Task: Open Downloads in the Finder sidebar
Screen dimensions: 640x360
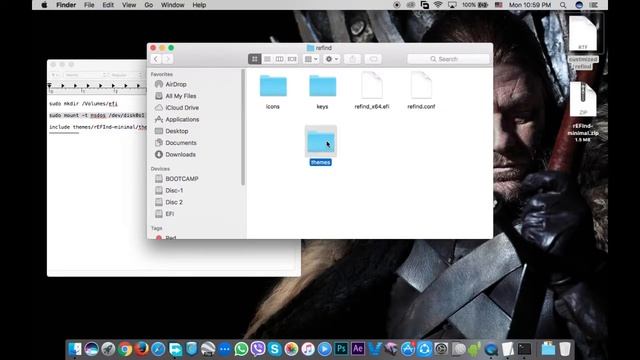Action: point(180,155)
